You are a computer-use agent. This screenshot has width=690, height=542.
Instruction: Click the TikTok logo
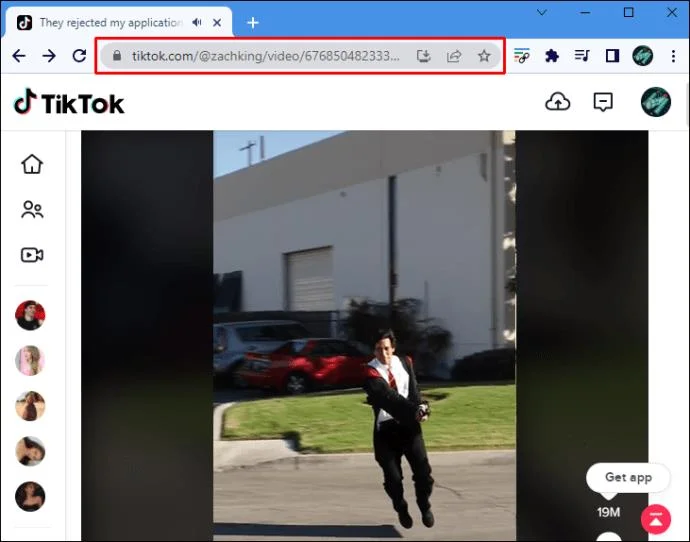tap(69, 103)
